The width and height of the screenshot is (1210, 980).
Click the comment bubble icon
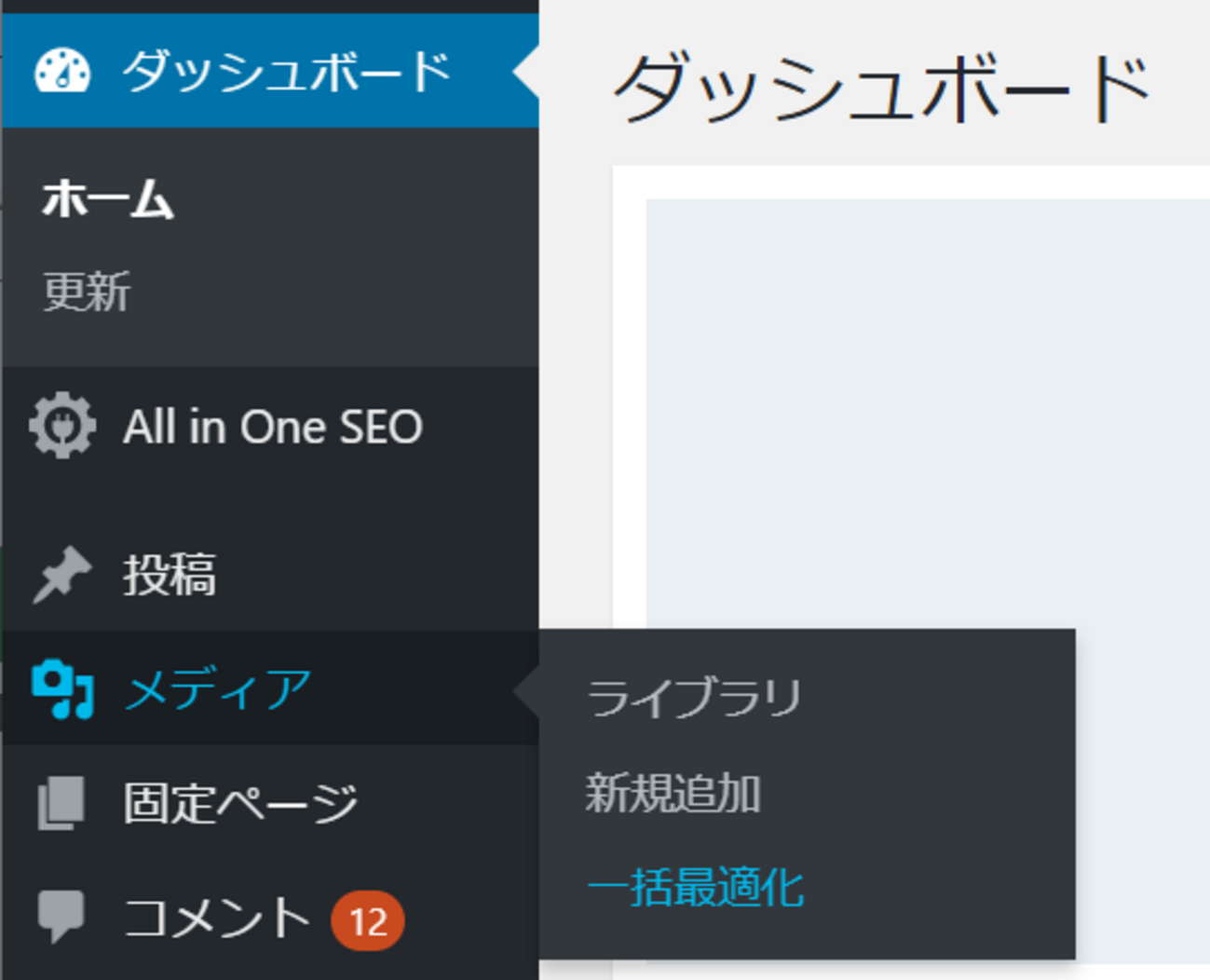[x=61, y=916]
